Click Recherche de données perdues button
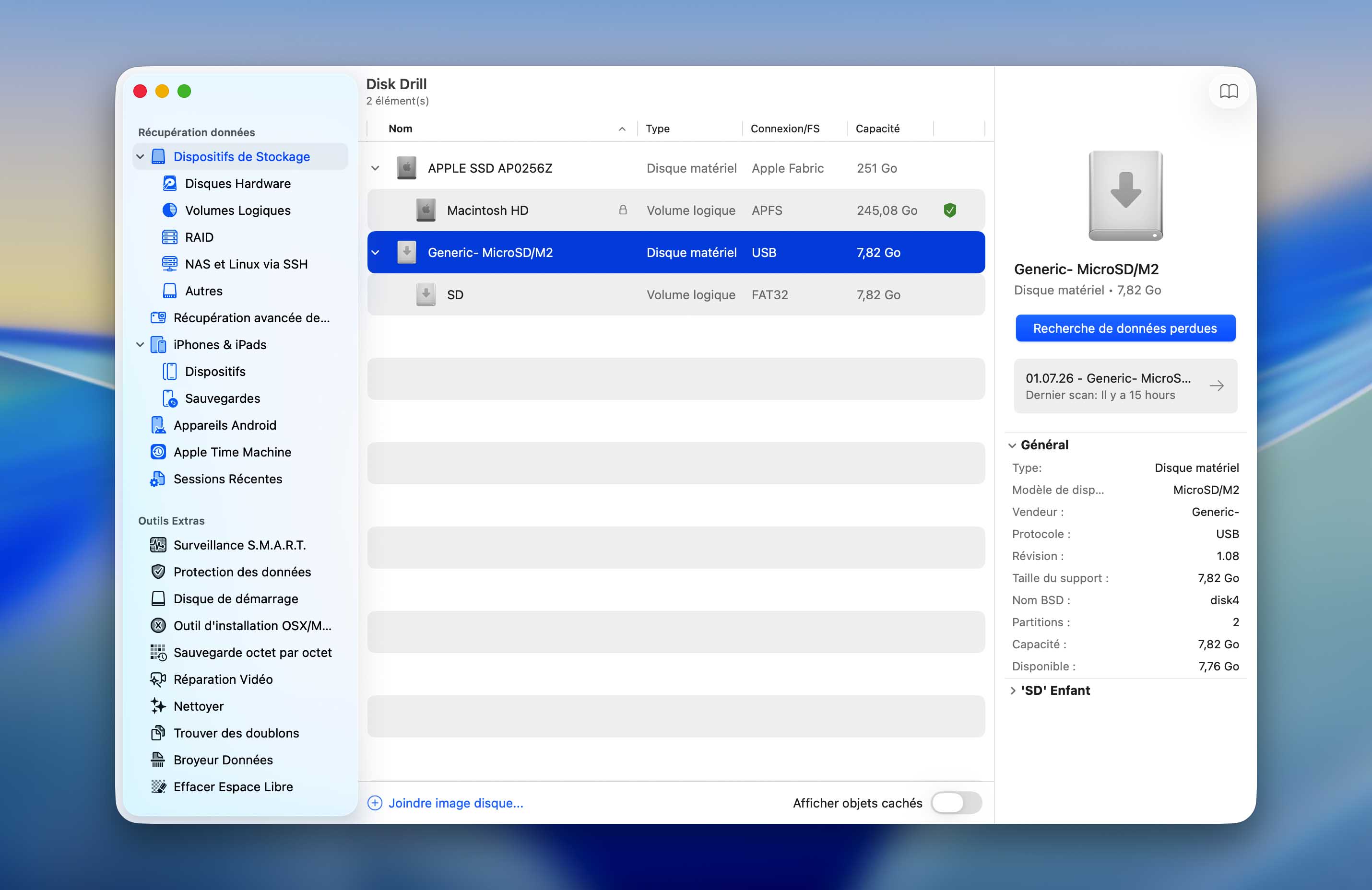 tap(1124, 328)
